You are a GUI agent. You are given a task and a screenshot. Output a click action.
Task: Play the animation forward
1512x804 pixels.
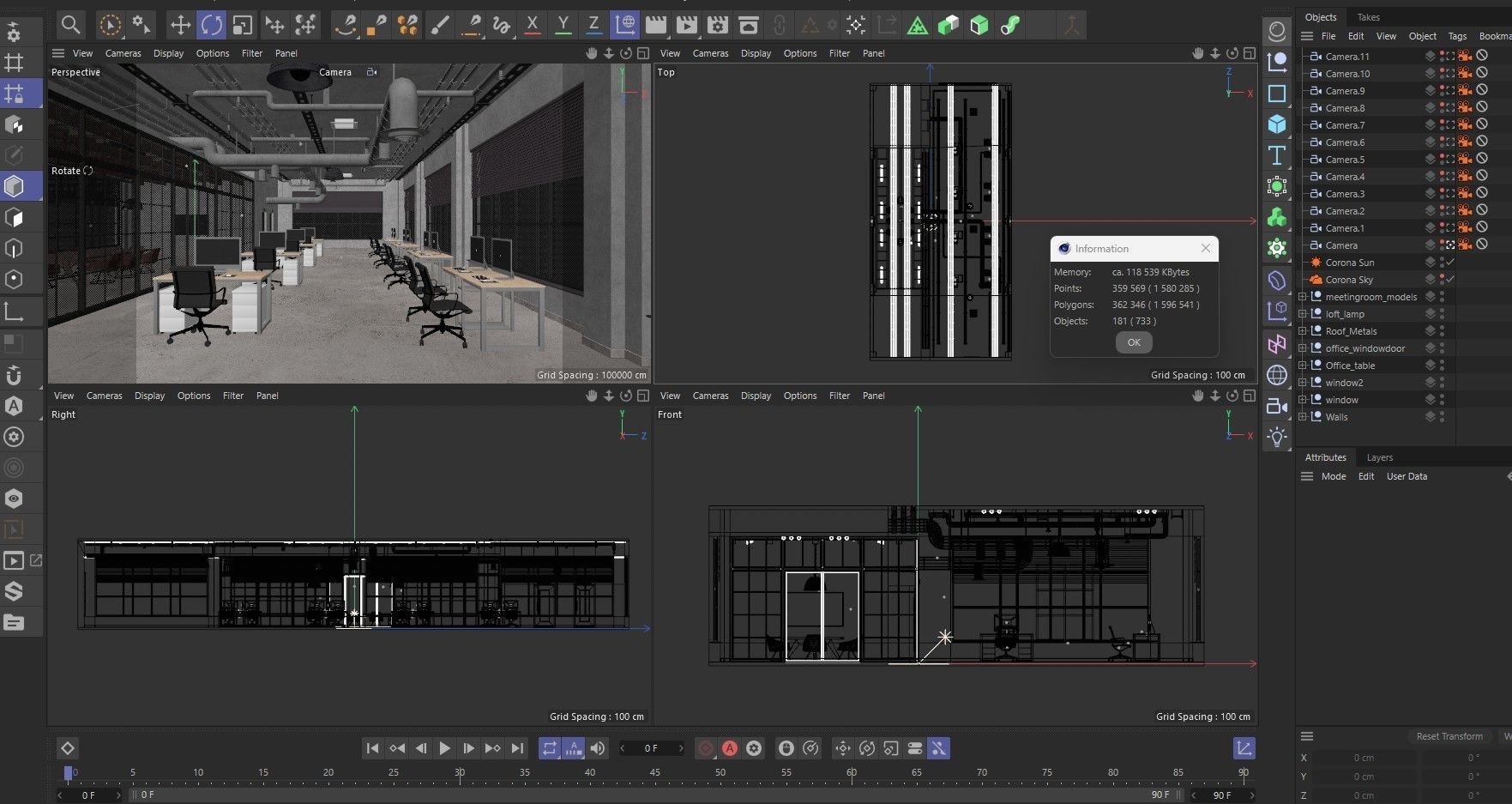pyautogui.click(x=444, y=748)
